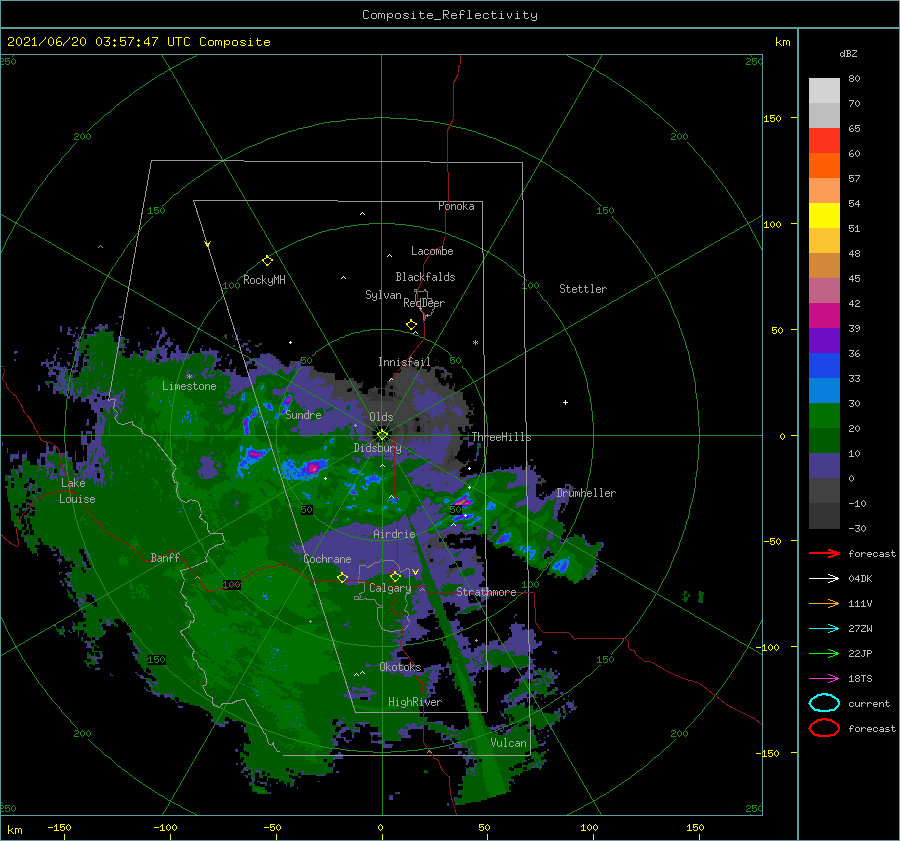Click the Limestone label
Image resolution: width=900 pixels, height=841 pixels.
tap(189, 386)
